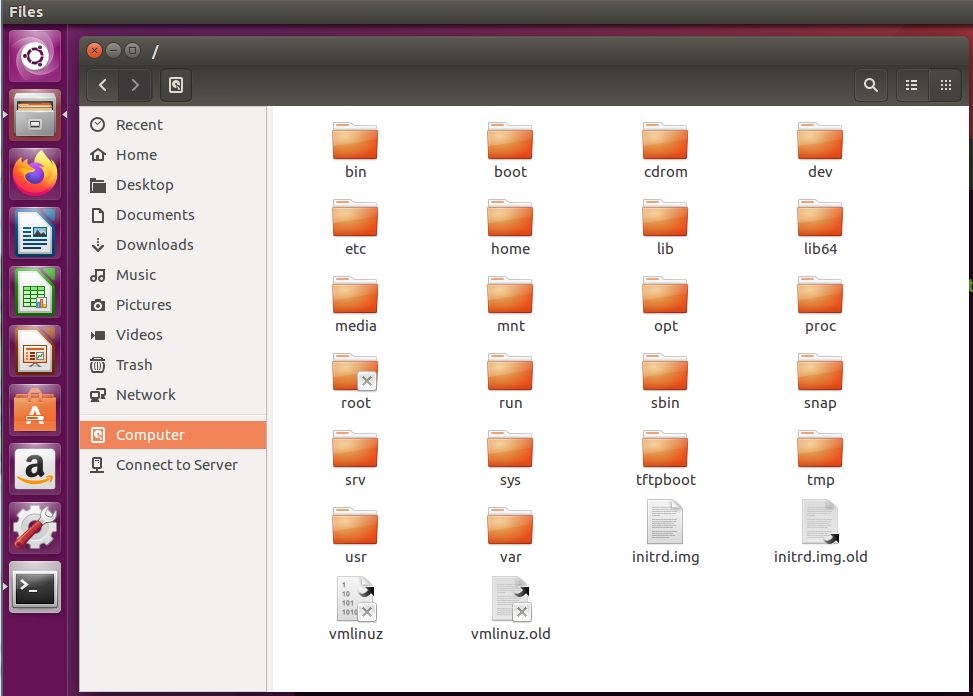Open Terminal from the launcher
The width and height of the screenshot is (973, 696).
coord(35,587)
